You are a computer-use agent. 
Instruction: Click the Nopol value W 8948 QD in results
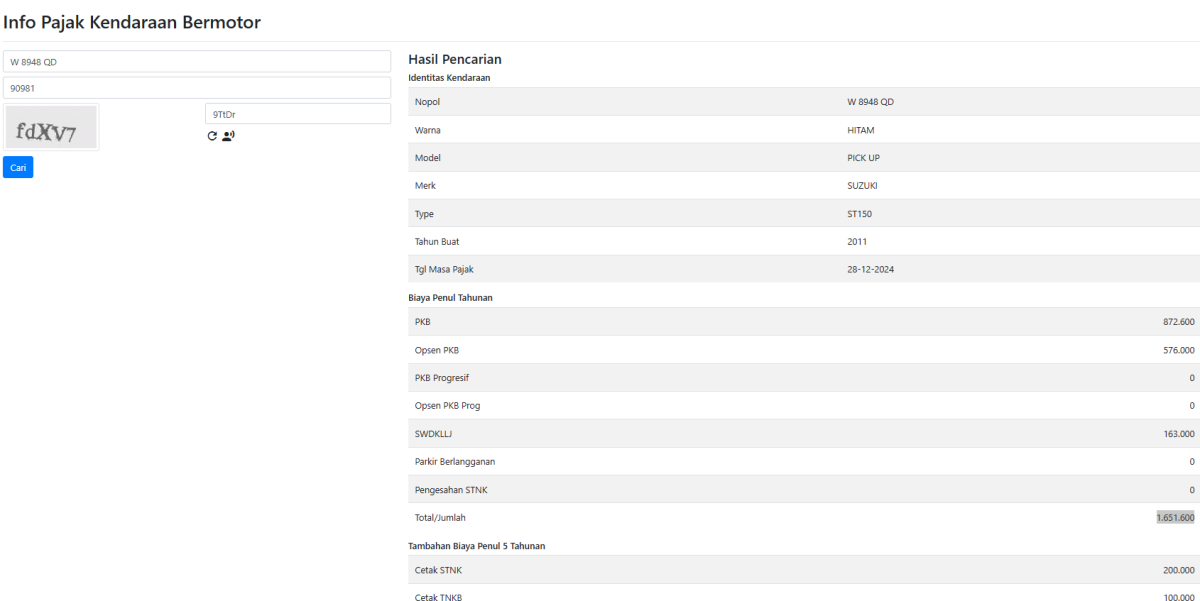tap(870, 102)
